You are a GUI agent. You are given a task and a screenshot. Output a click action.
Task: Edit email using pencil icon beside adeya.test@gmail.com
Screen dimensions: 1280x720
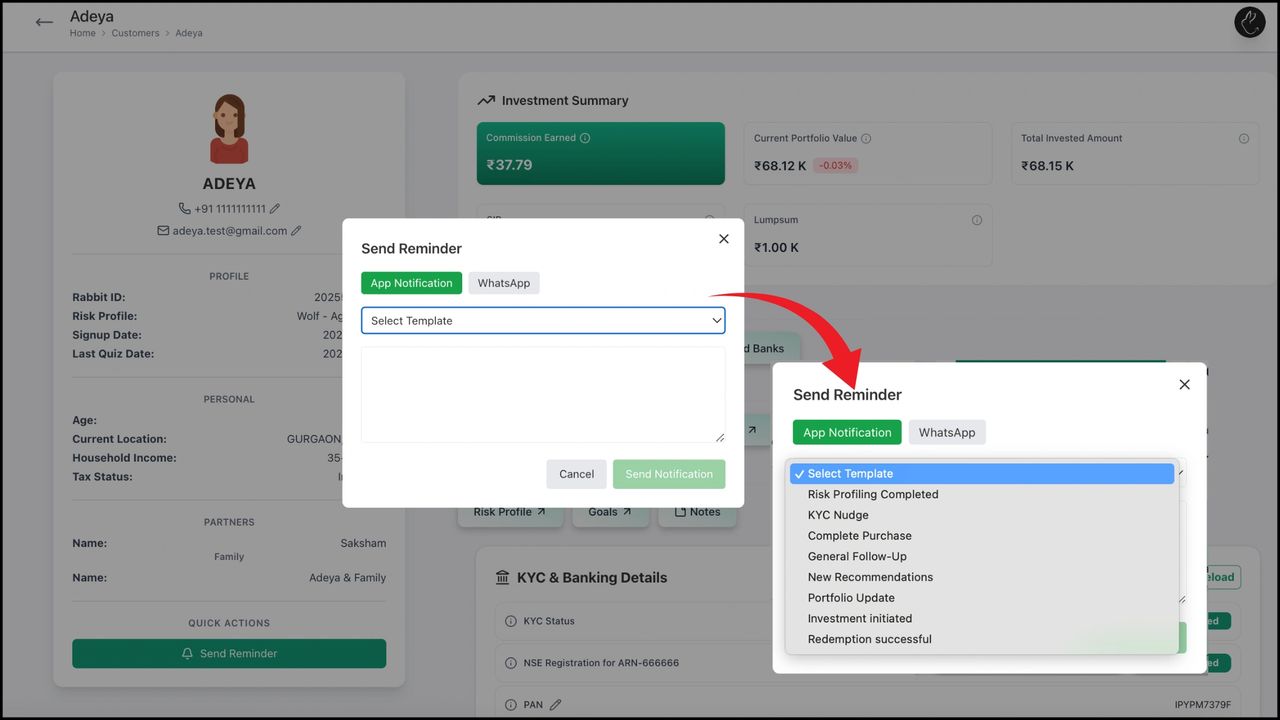tap(296, 231)
